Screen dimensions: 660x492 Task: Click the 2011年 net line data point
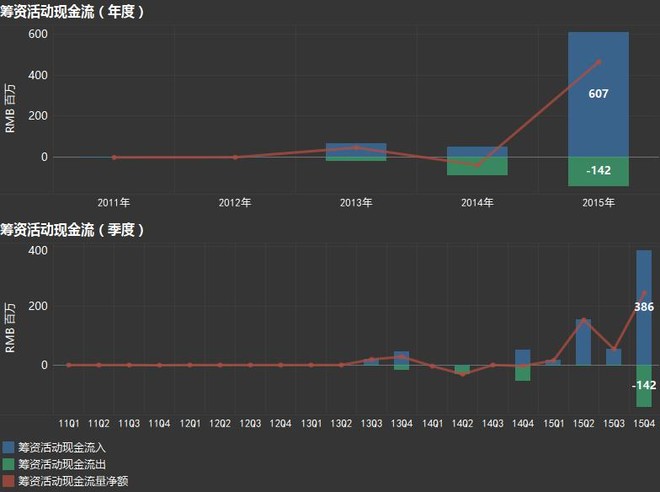pyautogui.click(x=114, y=157)
